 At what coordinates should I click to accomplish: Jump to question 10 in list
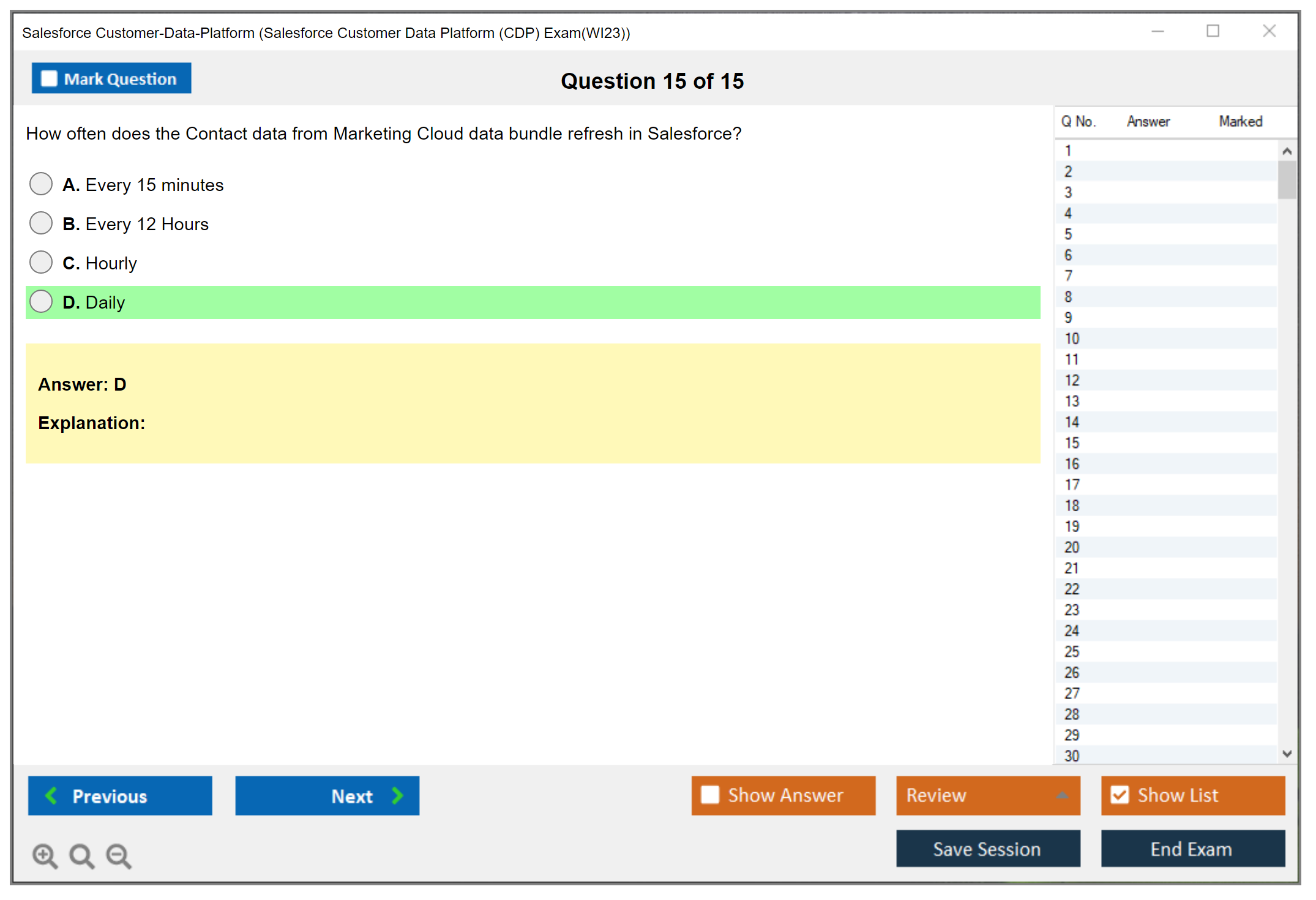pyautogui.click(x=1072, y=339)
